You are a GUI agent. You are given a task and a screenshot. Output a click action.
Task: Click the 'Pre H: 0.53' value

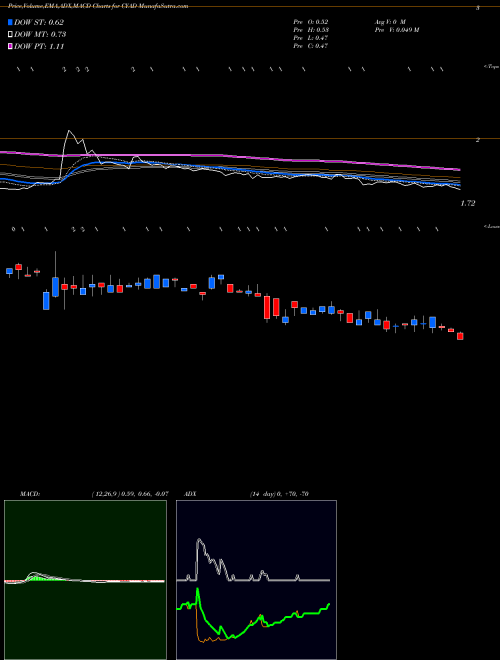click(x=311, y=30)
